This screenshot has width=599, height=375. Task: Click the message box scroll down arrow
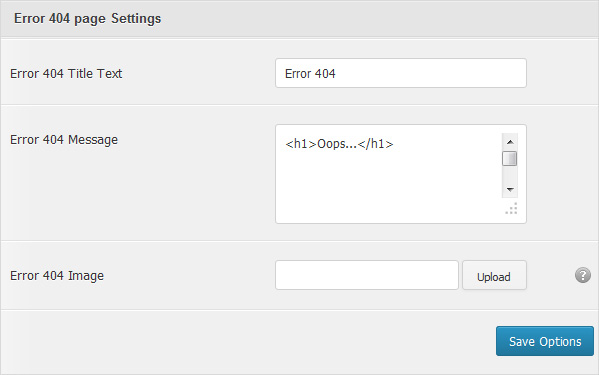(x=510, y=189)
